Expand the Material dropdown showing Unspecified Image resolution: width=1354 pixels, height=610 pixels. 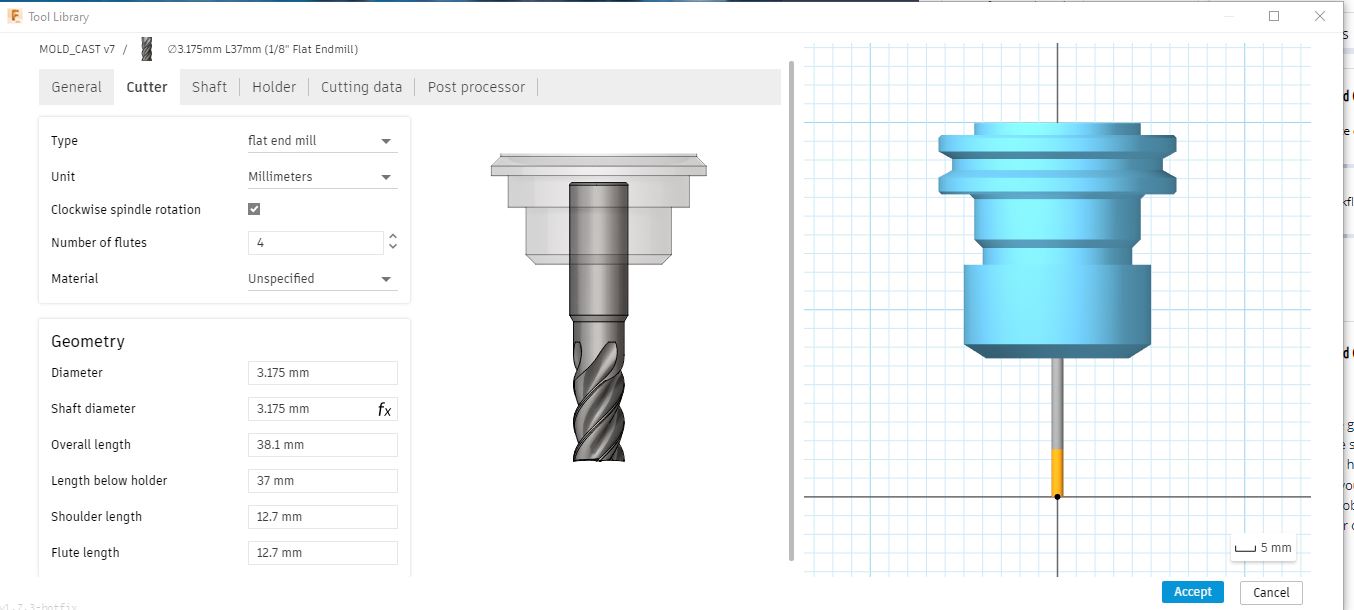[x=322, y=279]
